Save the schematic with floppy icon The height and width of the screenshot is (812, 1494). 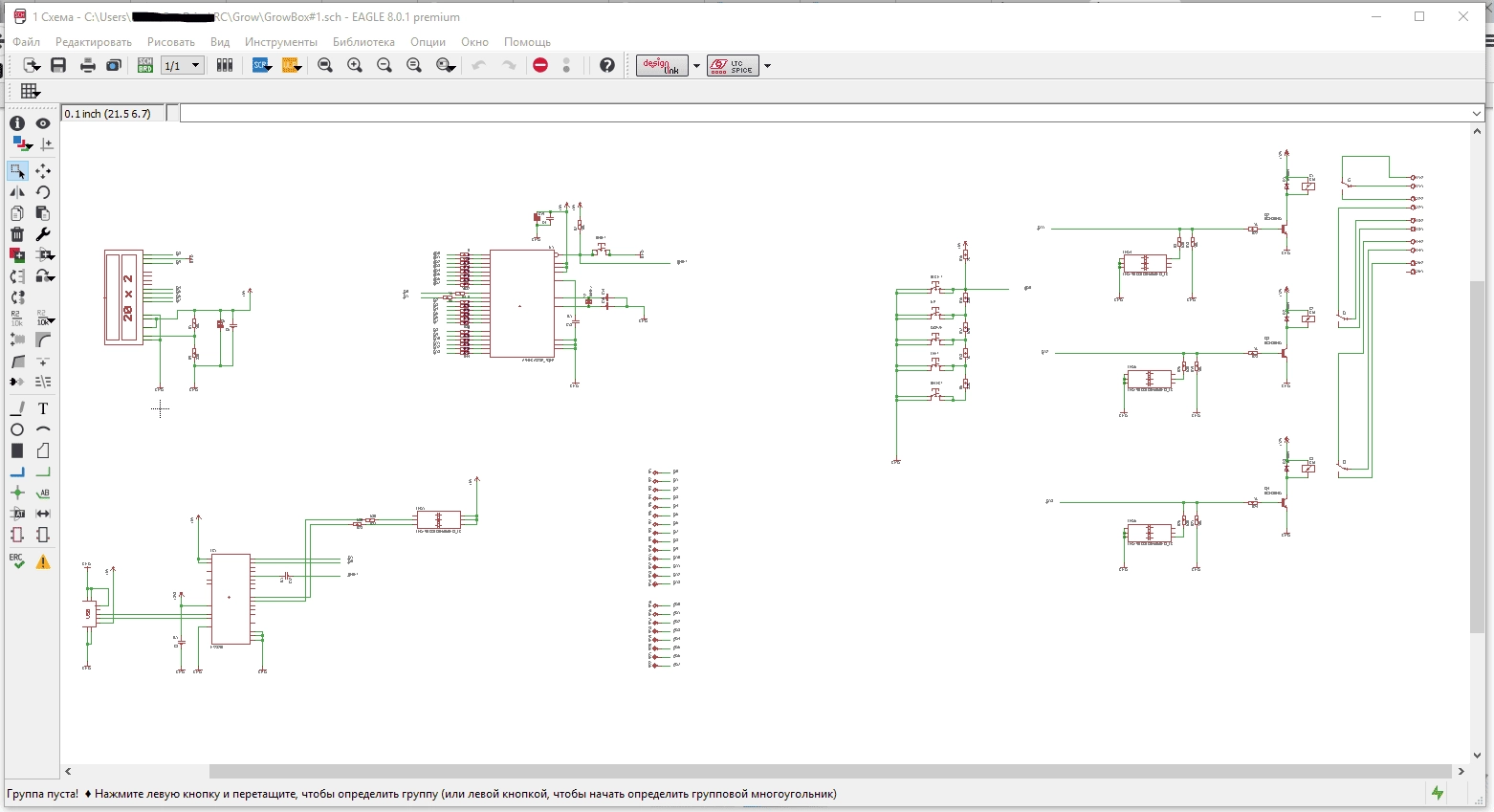tap(58, 65)
